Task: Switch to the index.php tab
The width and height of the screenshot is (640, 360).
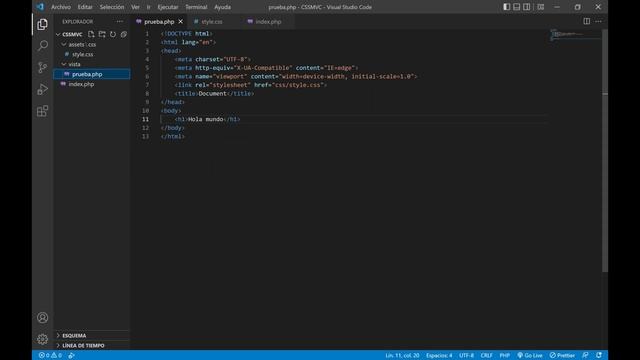Action: pos(268,22)
